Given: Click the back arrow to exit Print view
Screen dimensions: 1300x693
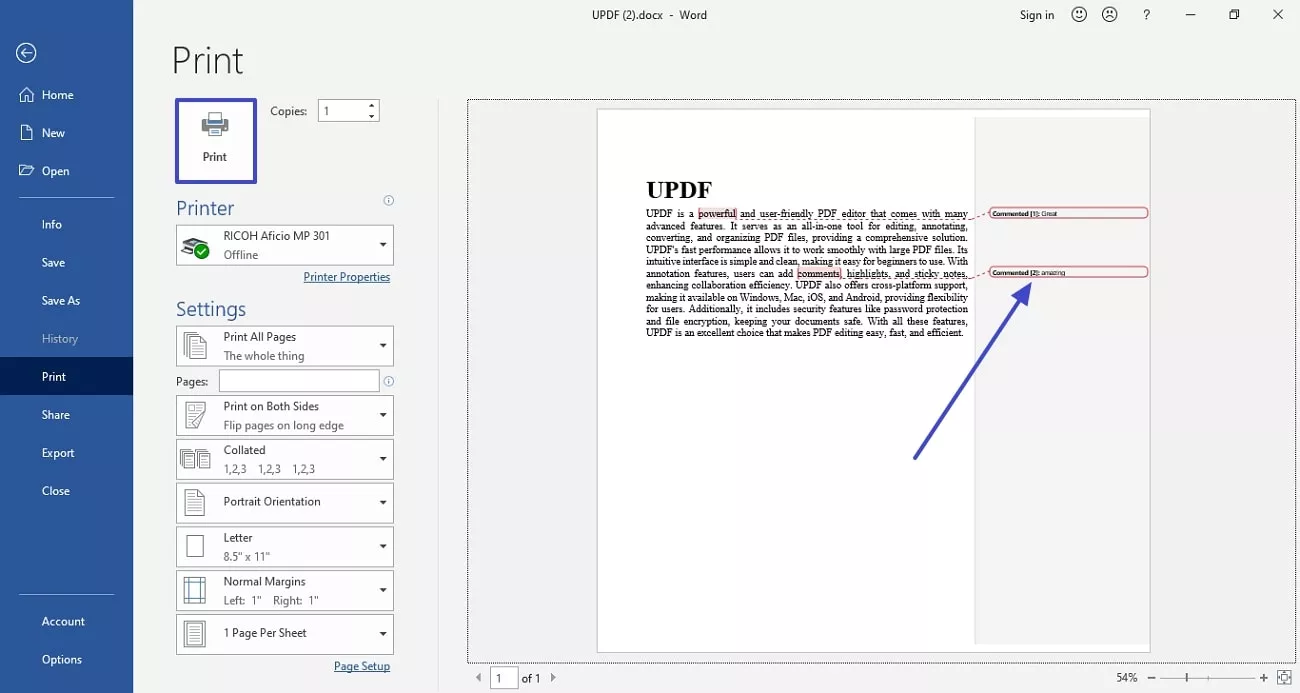Looking at the screenshot, I should 27,53.
